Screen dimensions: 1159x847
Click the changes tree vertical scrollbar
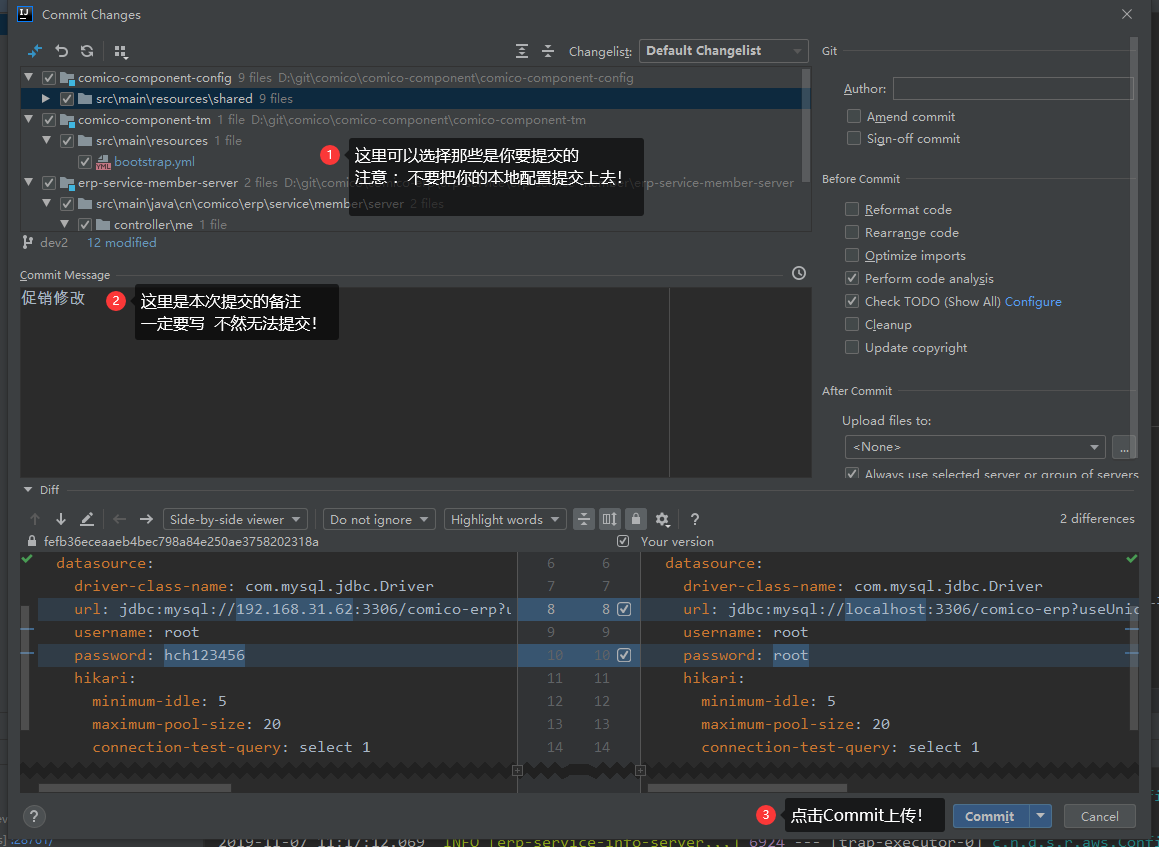[806, 126]
